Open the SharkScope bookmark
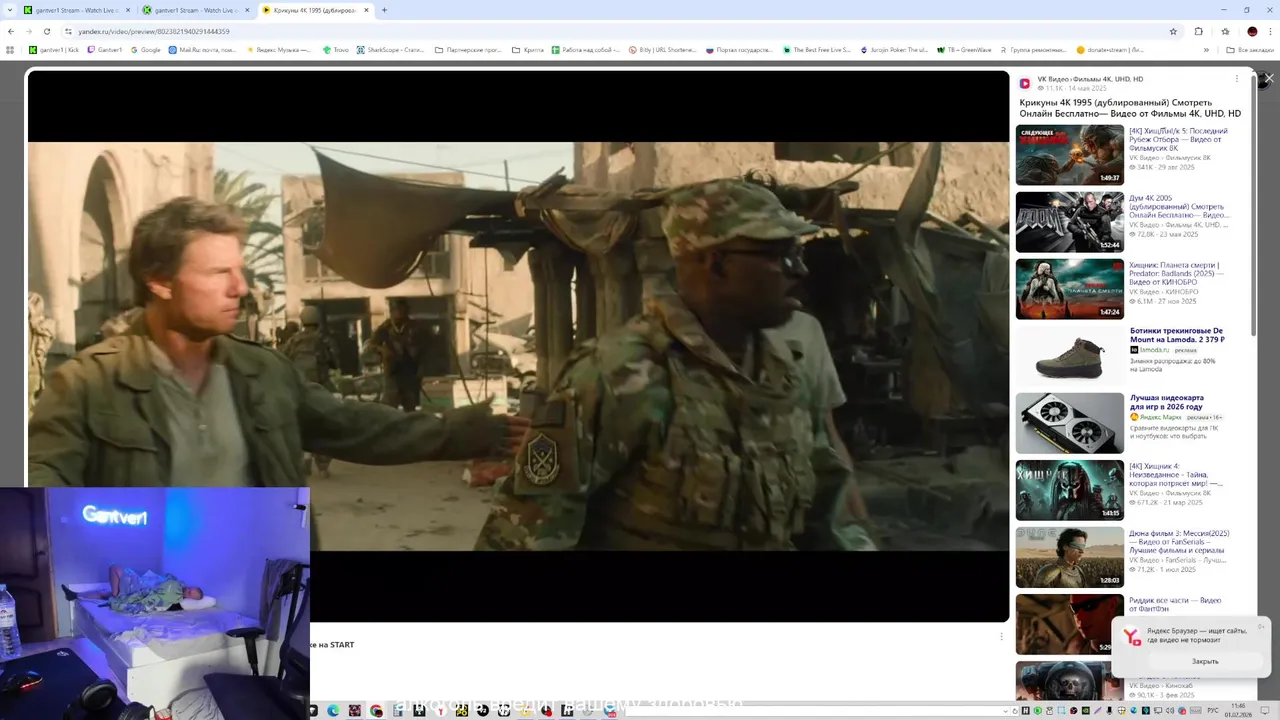 pyautogui.click(x=390, y=49)
